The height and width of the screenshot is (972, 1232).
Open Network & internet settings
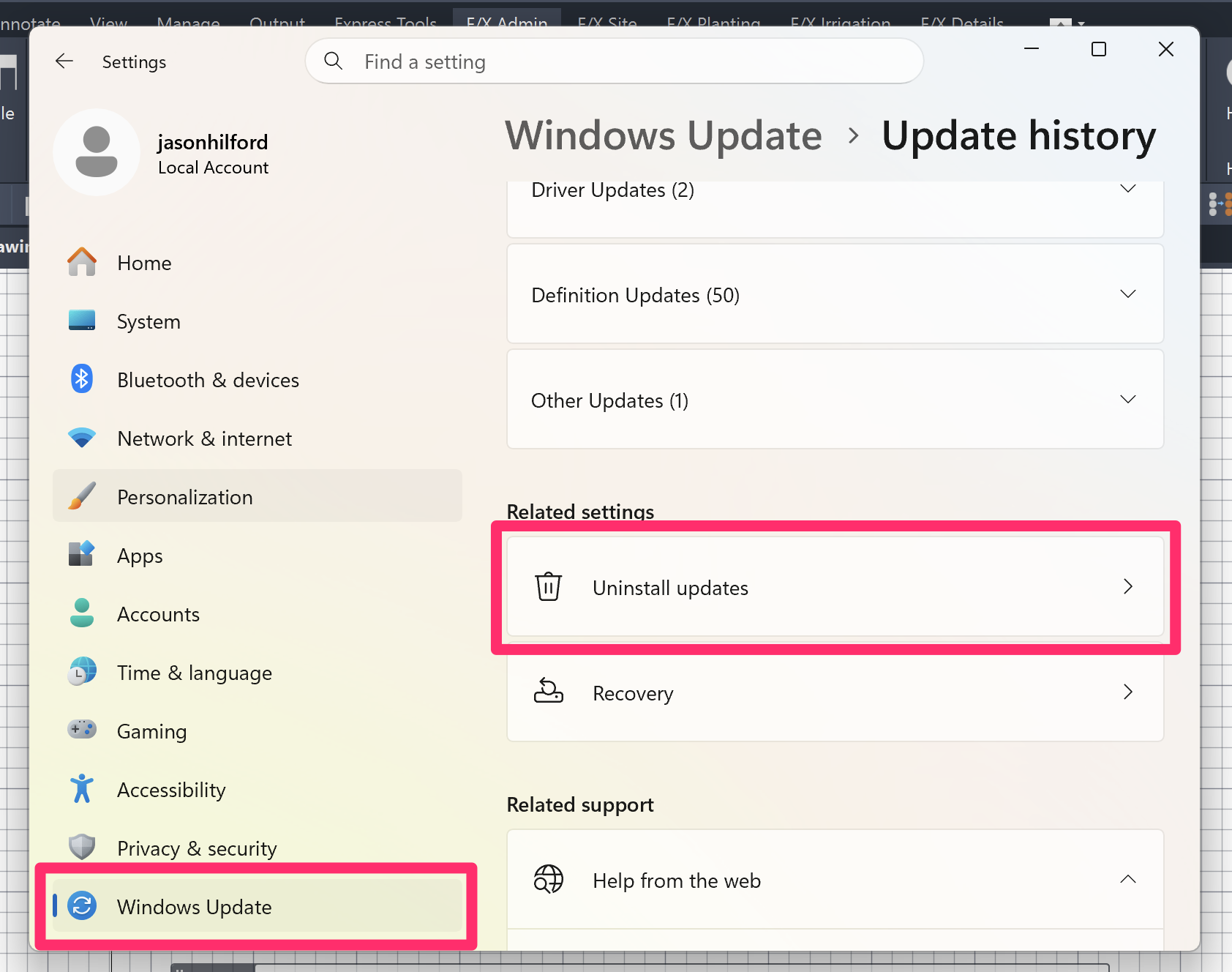204,438
